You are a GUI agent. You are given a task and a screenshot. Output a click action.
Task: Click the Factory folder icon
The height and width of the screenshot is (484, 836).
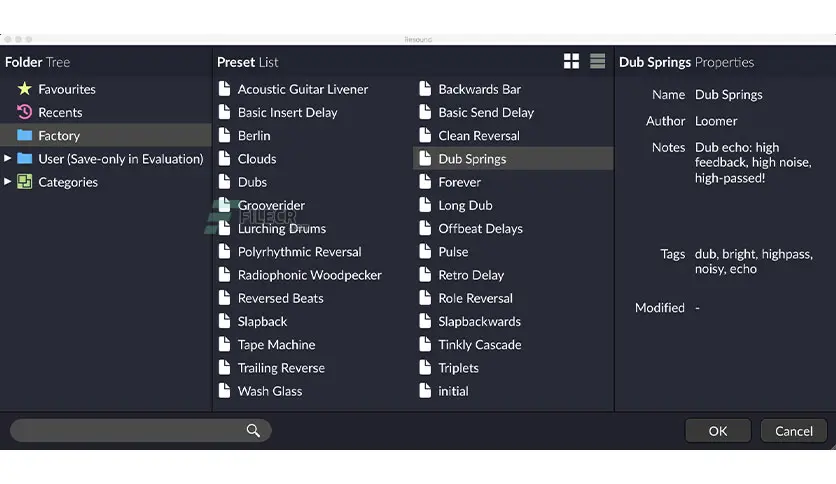pos(25,135)
